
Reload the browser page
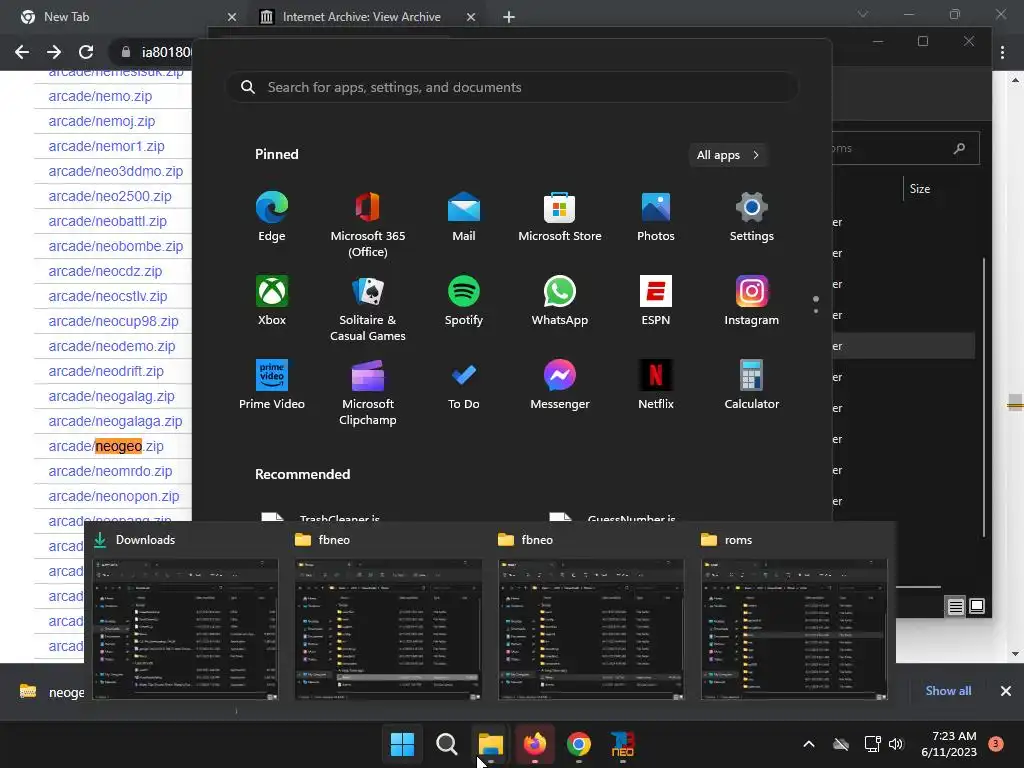(x=86, y=52)
